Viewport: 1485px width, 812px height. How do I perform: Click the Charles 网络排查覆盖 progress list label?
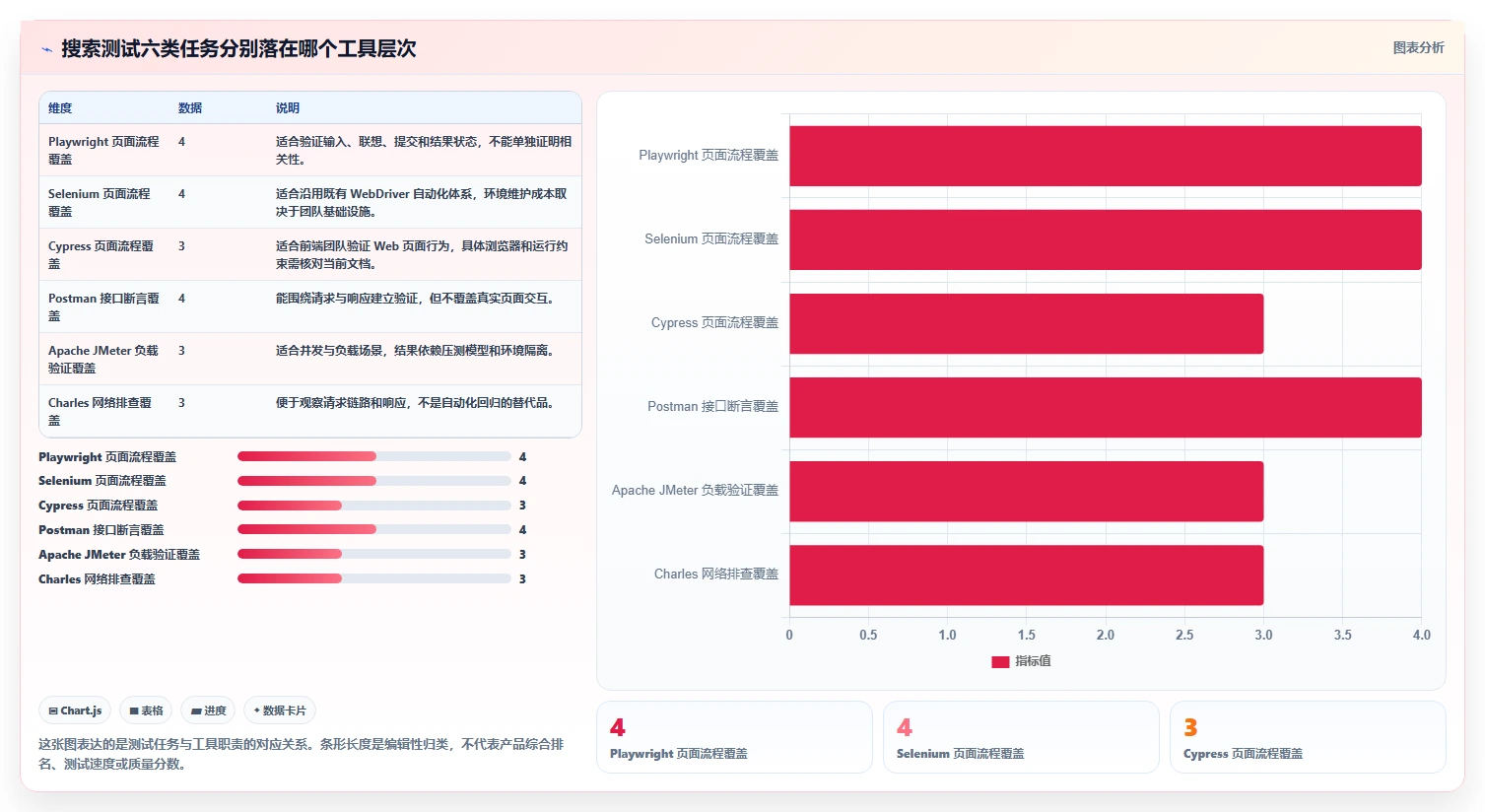pos(97,579)
